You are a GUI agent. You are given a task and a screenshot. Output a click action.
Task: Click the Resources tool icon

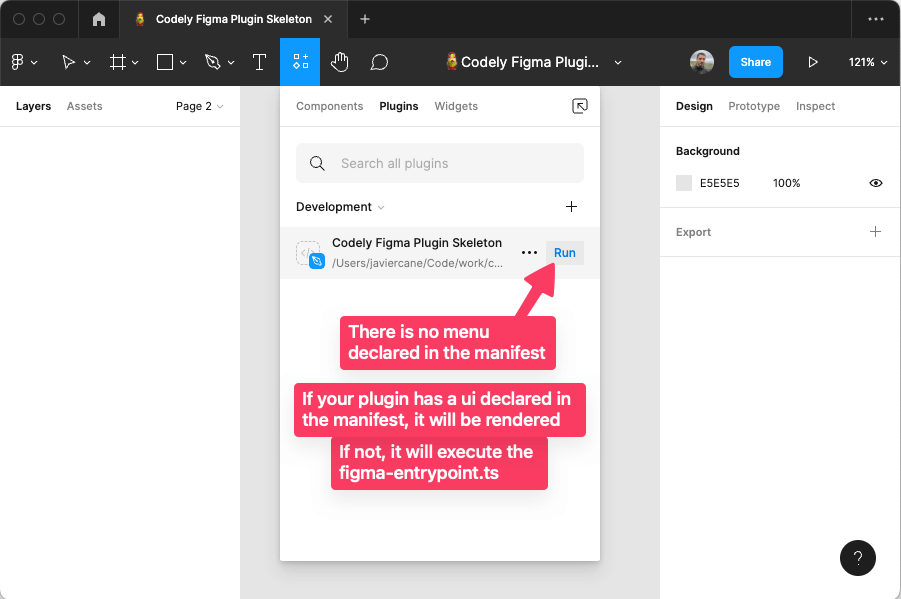click(300, 62)
